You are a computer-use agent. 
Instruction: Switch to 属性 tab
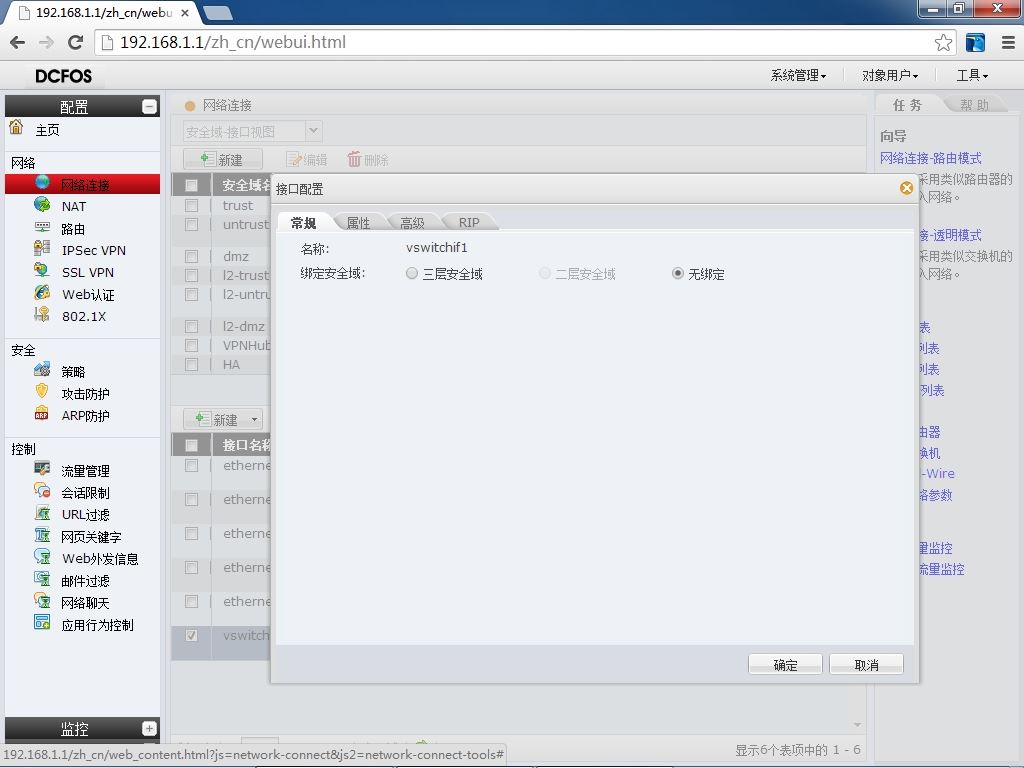[358, 223]
